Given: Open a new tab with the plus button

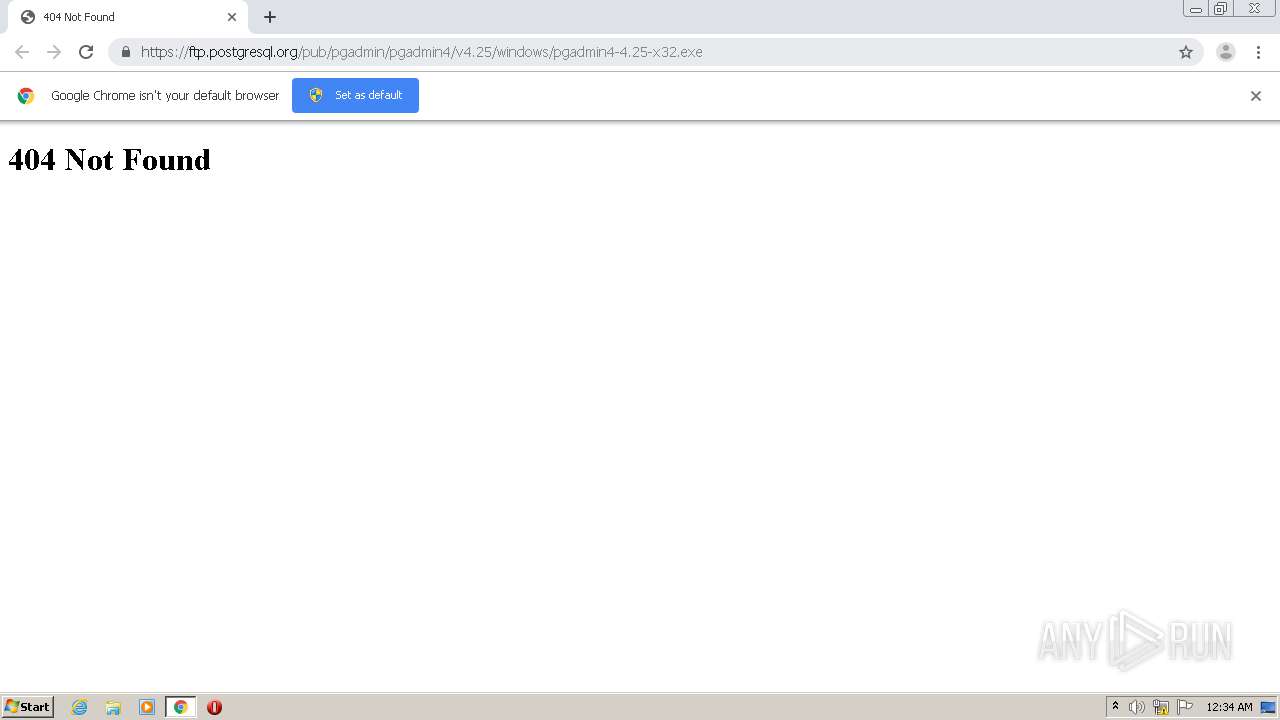Looking at the screenshot, I should coord(270,17).
